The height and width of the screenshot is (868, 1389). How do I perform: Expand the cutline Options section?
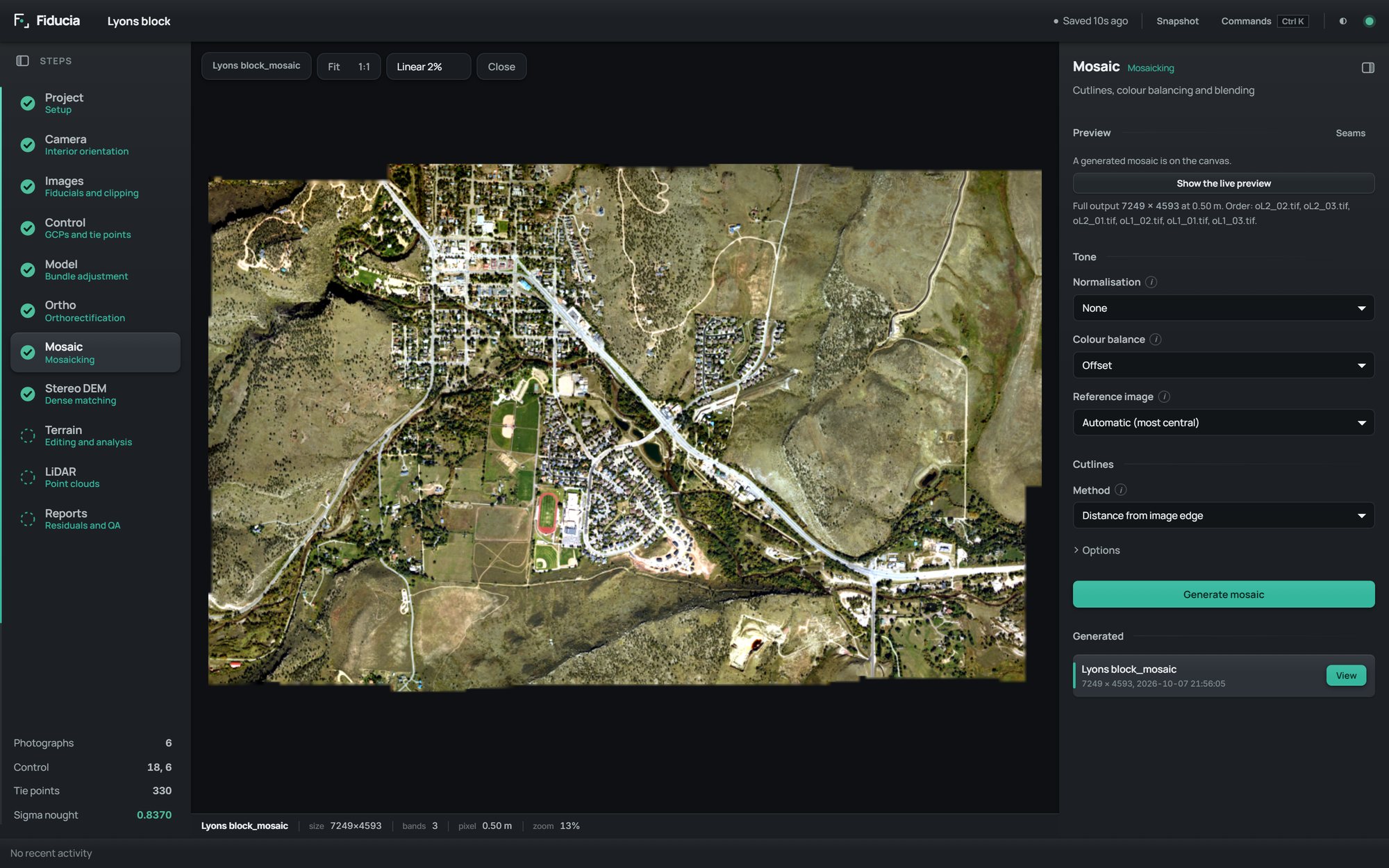click(1097, 550)
